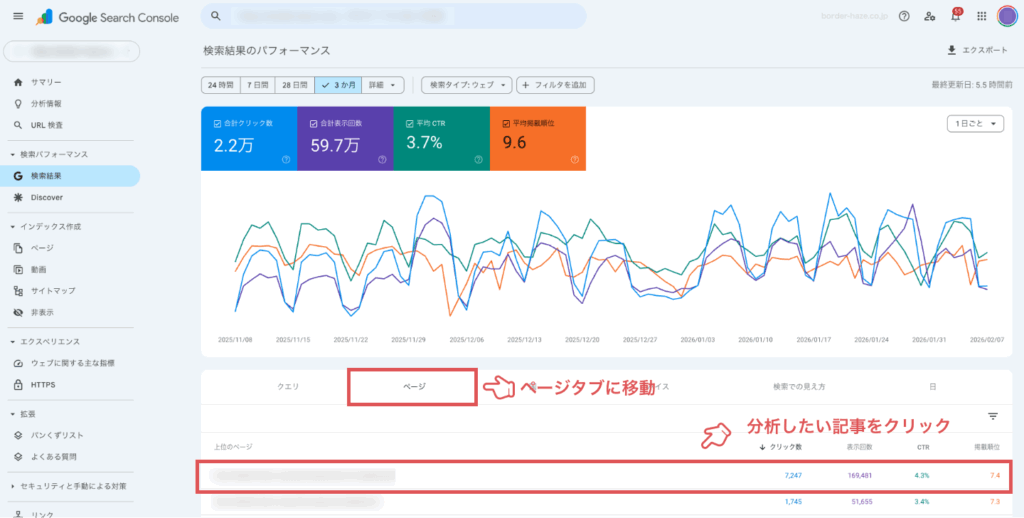Open the Google apps grid
The width and height of the screenshot is (1024, 518).
982,16
